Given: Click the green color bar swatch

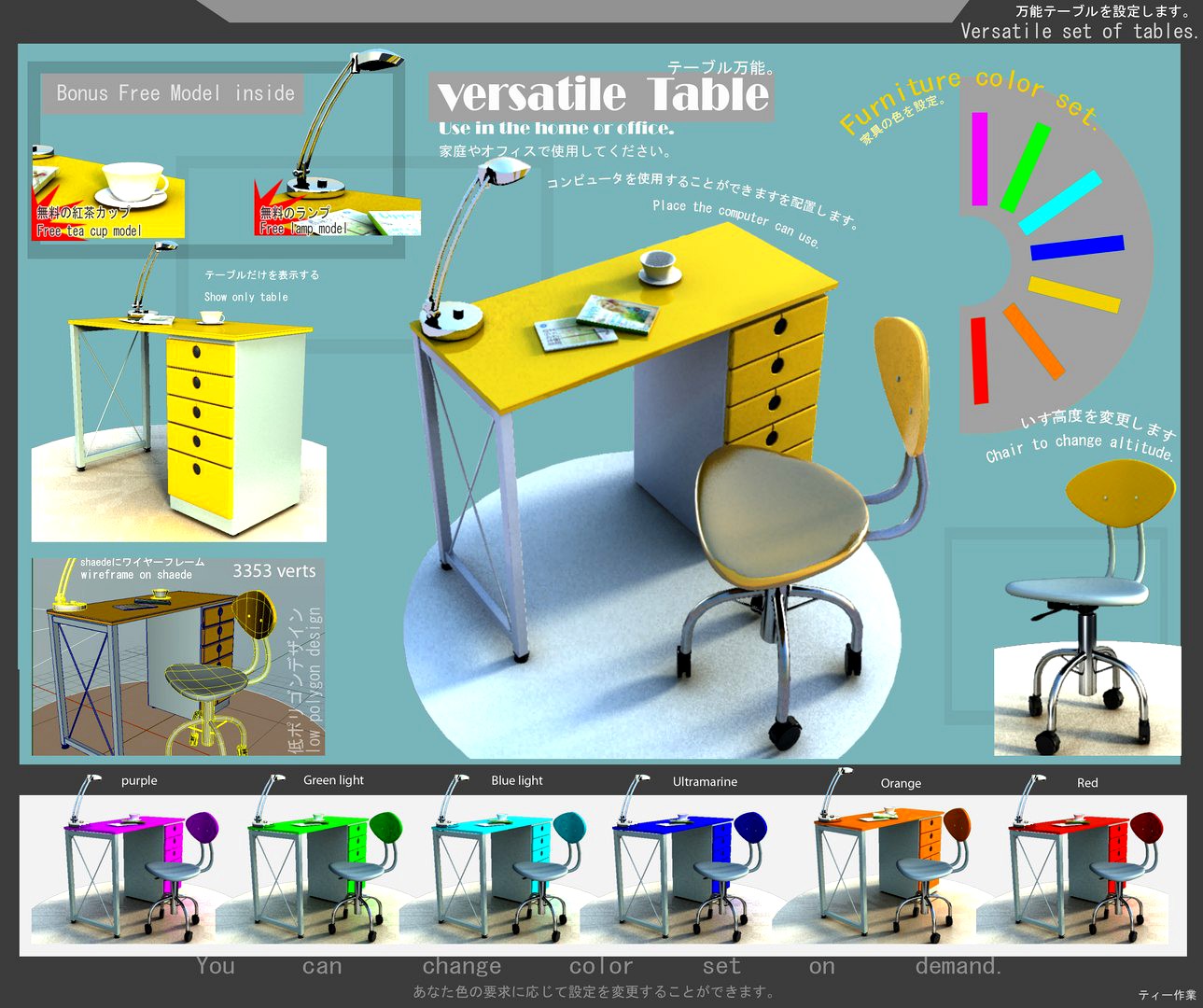Looking at the screenshot, I should click(1025, 167).
